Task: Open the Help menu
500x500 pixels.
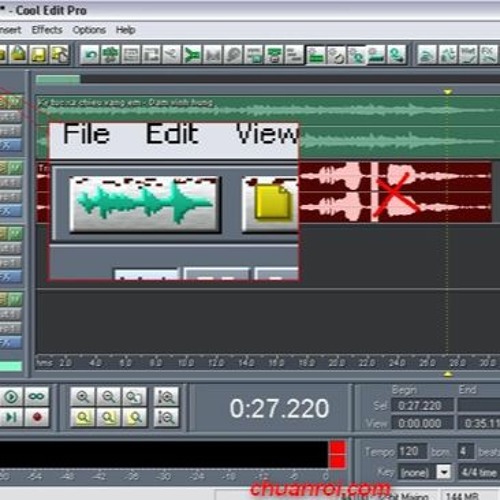Action: point(125,30)
